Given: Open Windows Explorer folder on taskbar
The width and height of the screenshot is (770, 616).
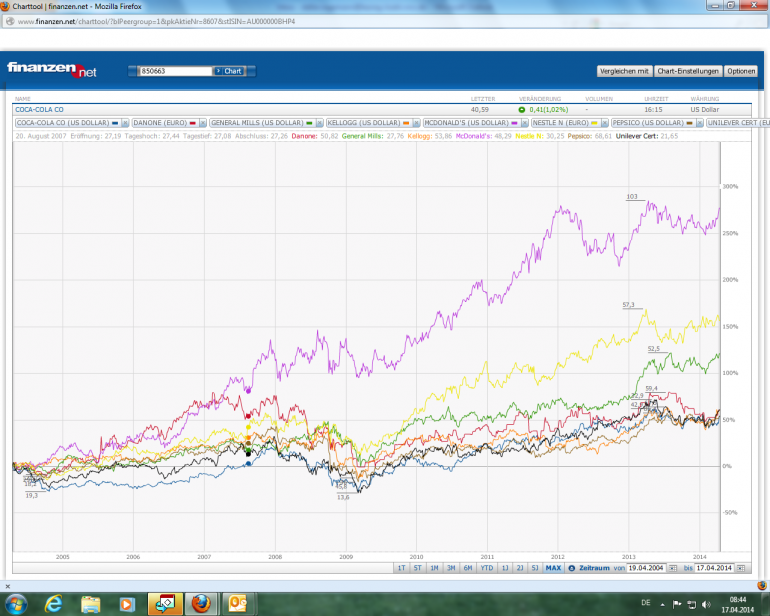Looking at the screenshot, I should coord(90,604).
